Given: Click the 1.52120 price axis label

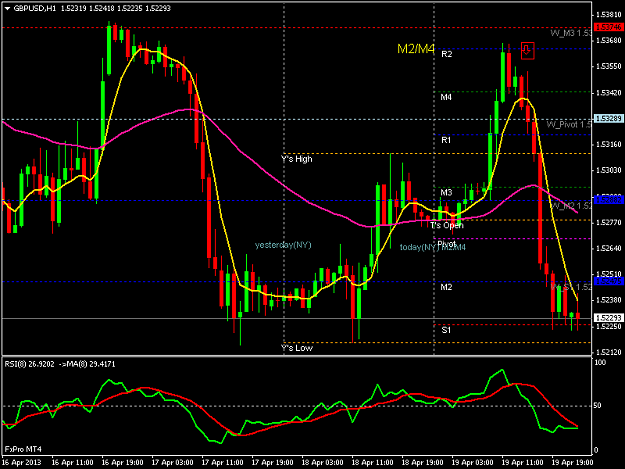Looking at the screenshot, I should pyautogui.click(x=609, y=352).
